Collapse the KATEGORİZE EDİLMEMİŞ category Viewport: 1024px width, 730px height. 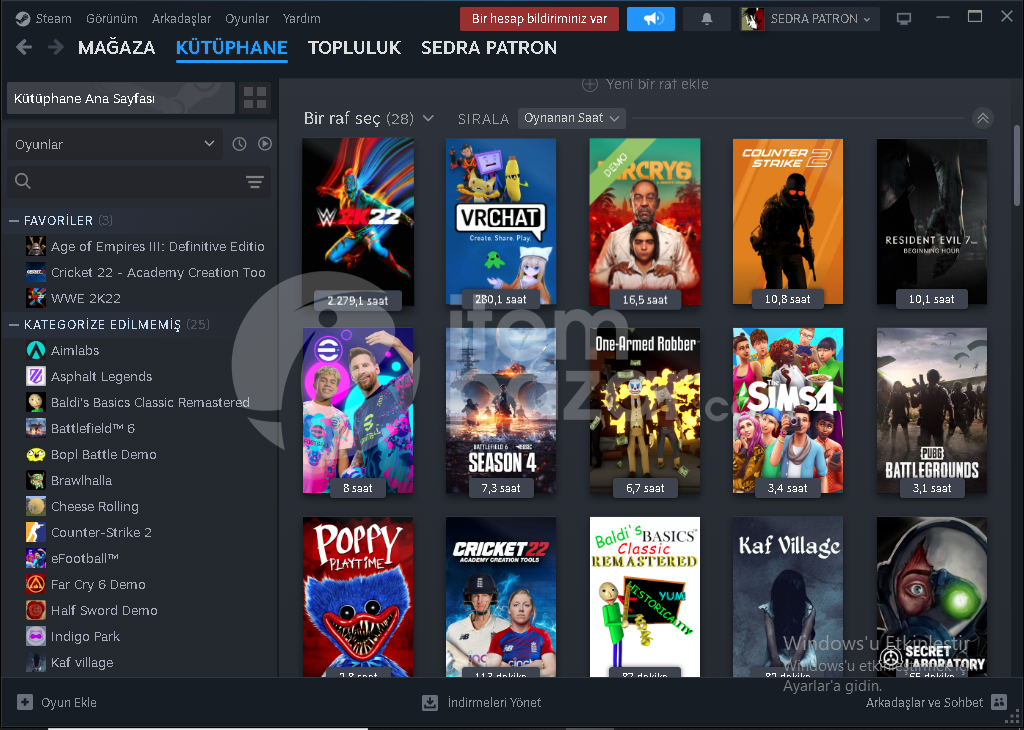(14, 325)
